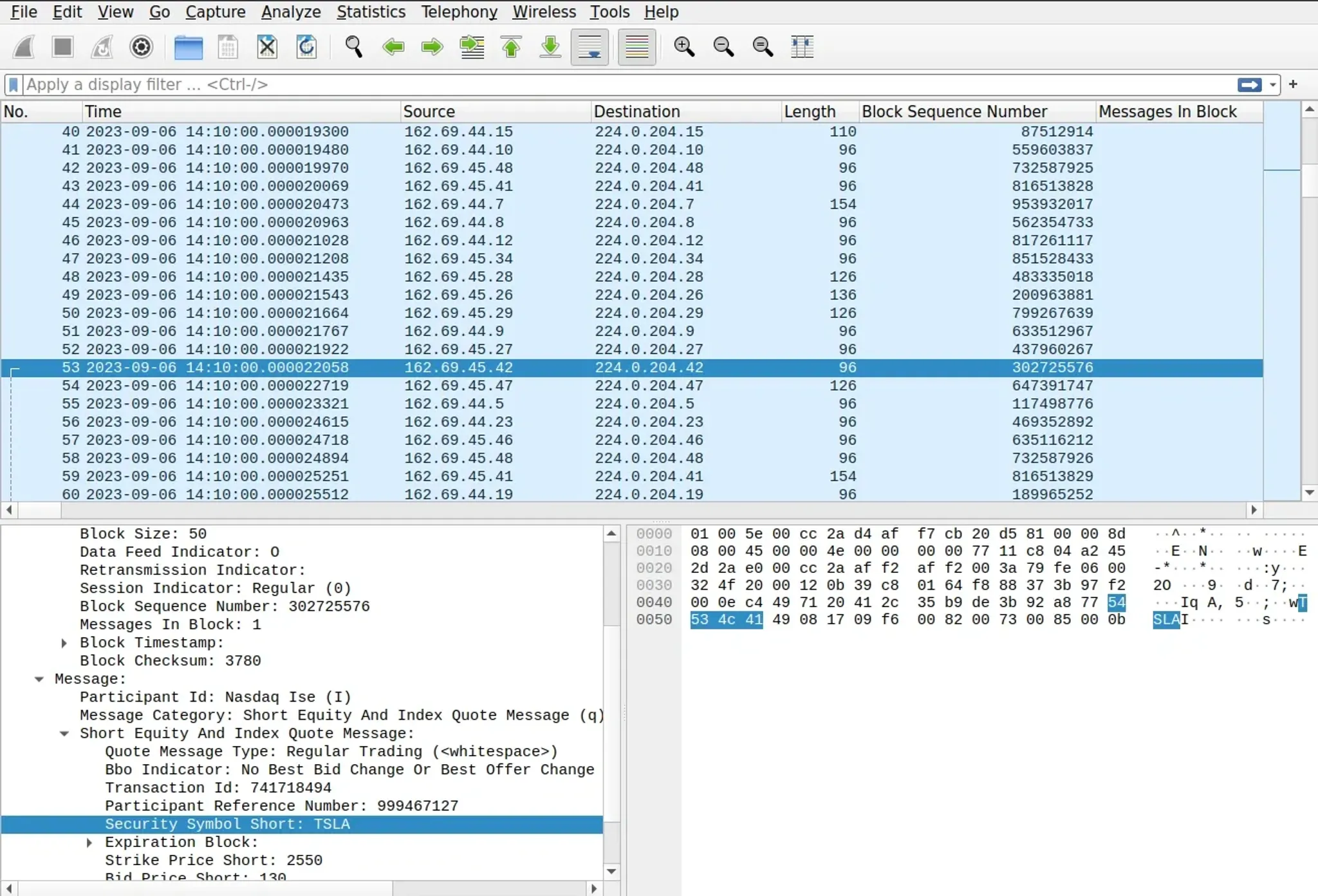
Task: Select packet 44 with source 162.69.44.7
Action: tap(631, 204)
